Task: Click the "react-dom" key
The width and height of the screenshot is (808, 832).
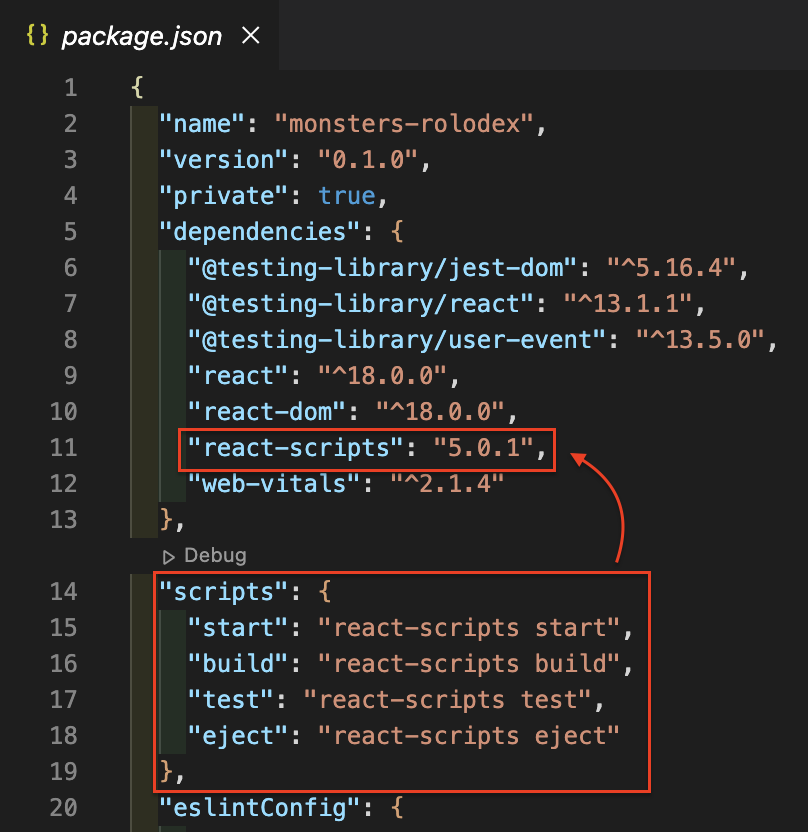Action: 267,412
